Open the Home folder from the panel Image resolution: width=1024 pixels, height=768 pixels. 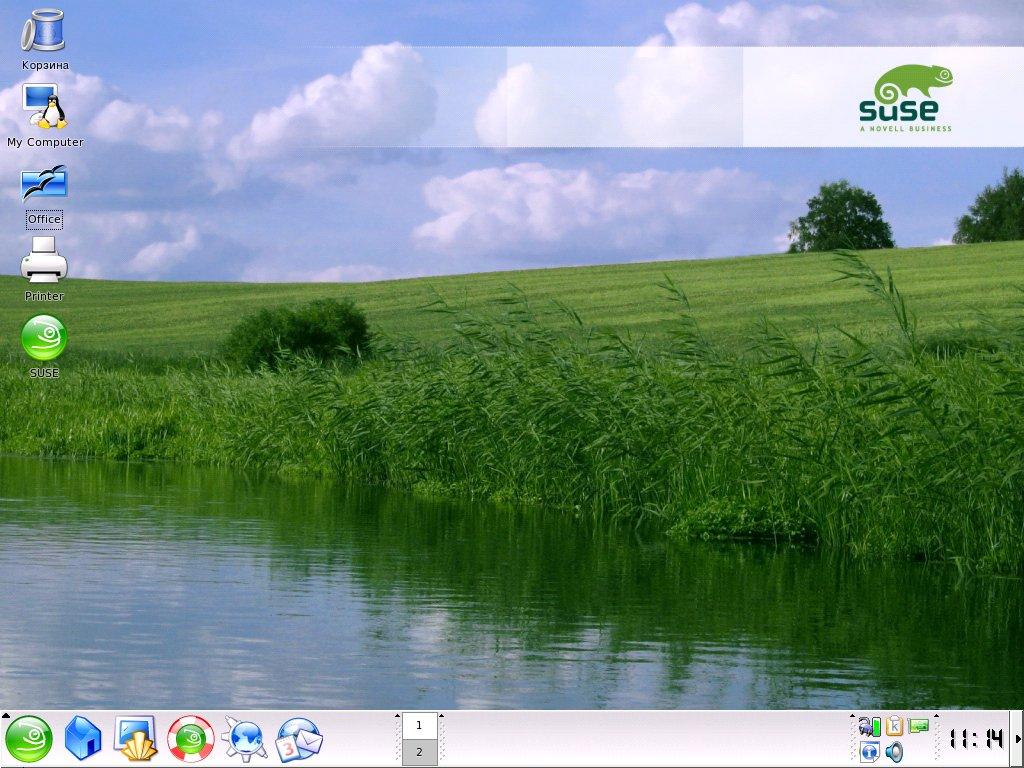83,739
